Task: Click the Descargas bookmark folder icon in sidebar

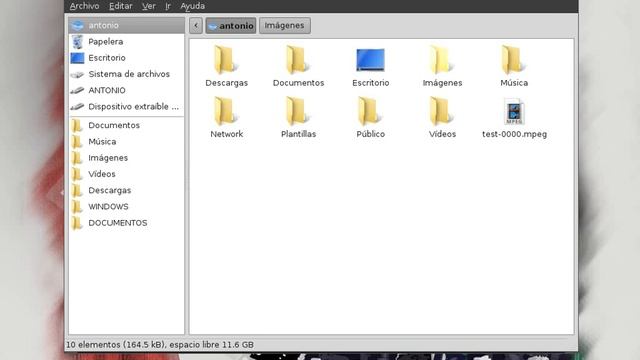Action: (x=77, y=190)
